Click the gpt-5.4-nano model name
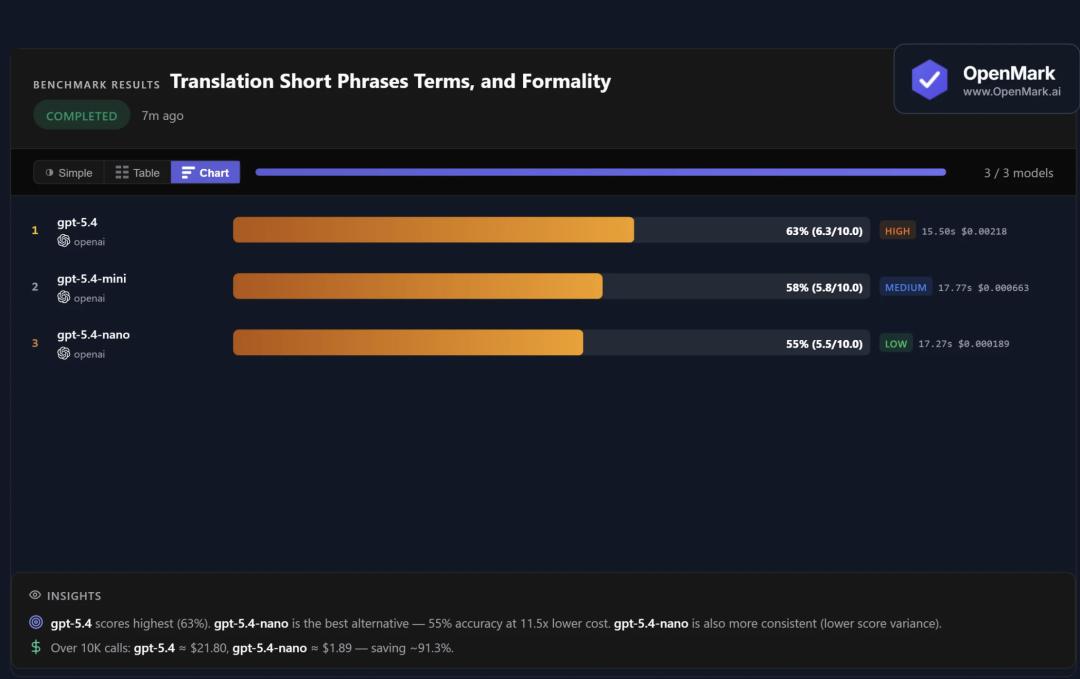Screen dimensions: 1080x679 (93, 334)
